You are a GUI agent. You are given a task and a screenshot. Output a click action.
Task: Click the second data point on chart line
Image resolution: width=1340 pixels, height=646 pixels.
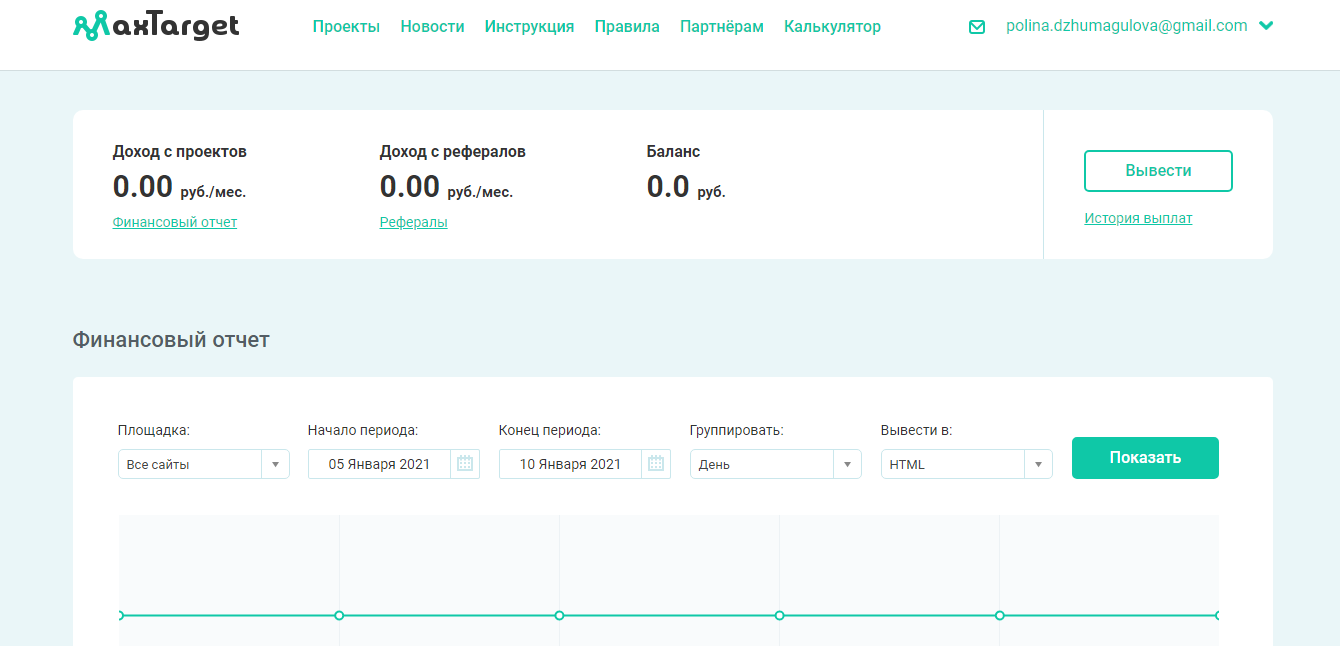(x=339, y=615)
